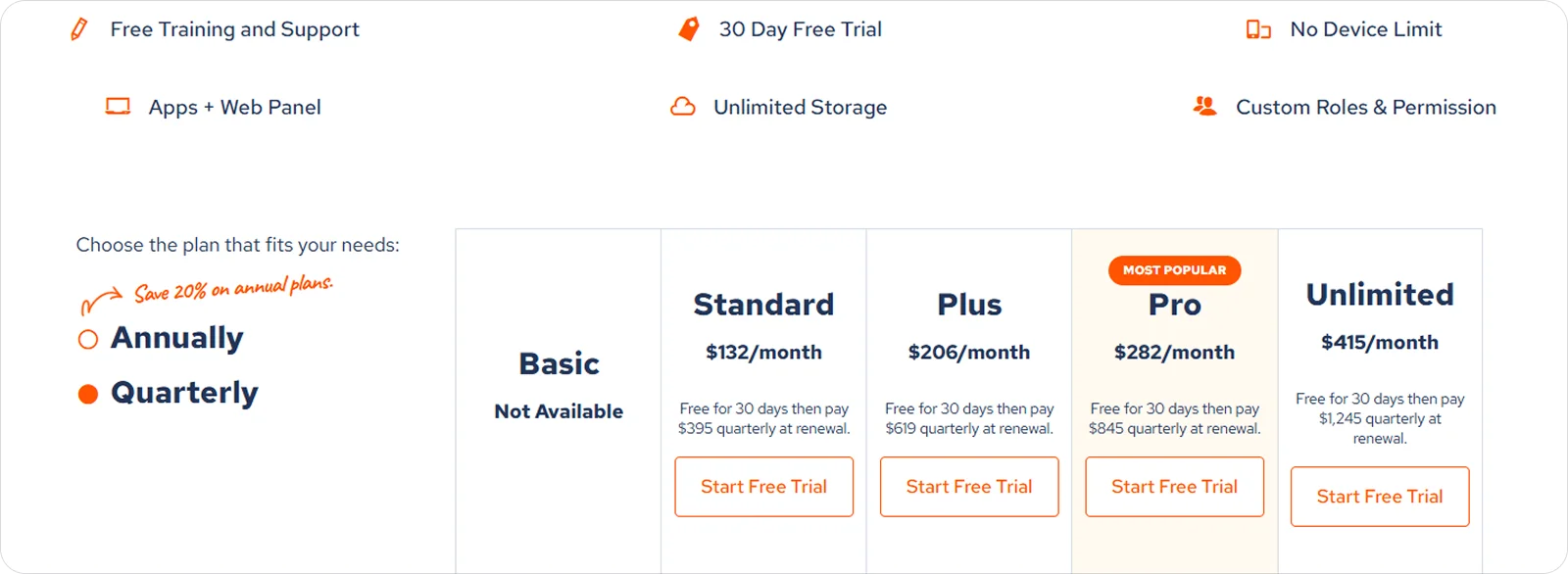Click the Pro plan Start Free Trial button

[1173, 487]
